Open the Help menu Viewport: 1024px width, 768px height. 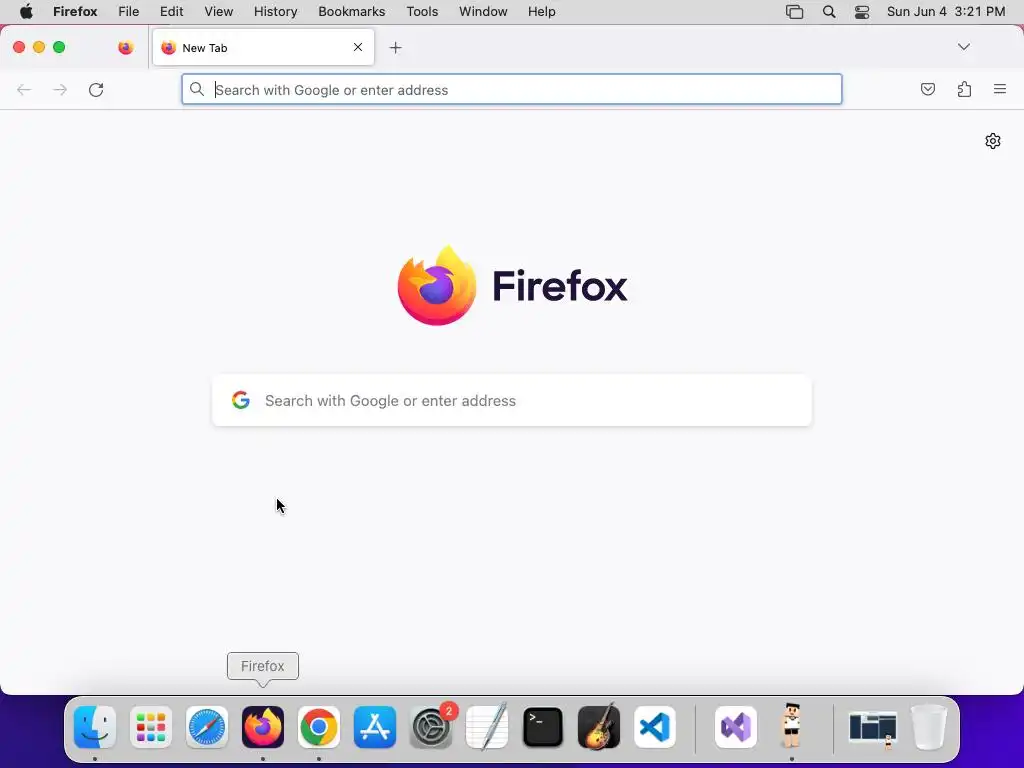click(542, 12)
